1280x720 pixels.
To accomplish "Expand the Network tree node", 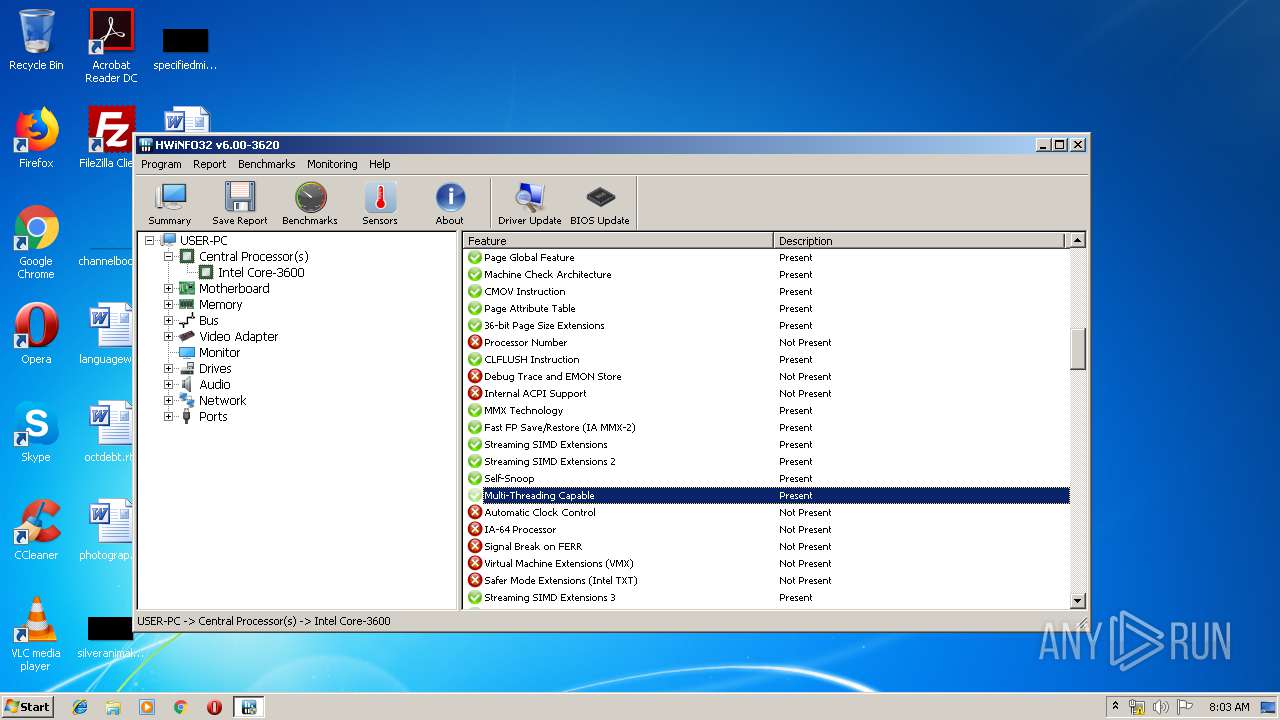I will tap(169, 400).
